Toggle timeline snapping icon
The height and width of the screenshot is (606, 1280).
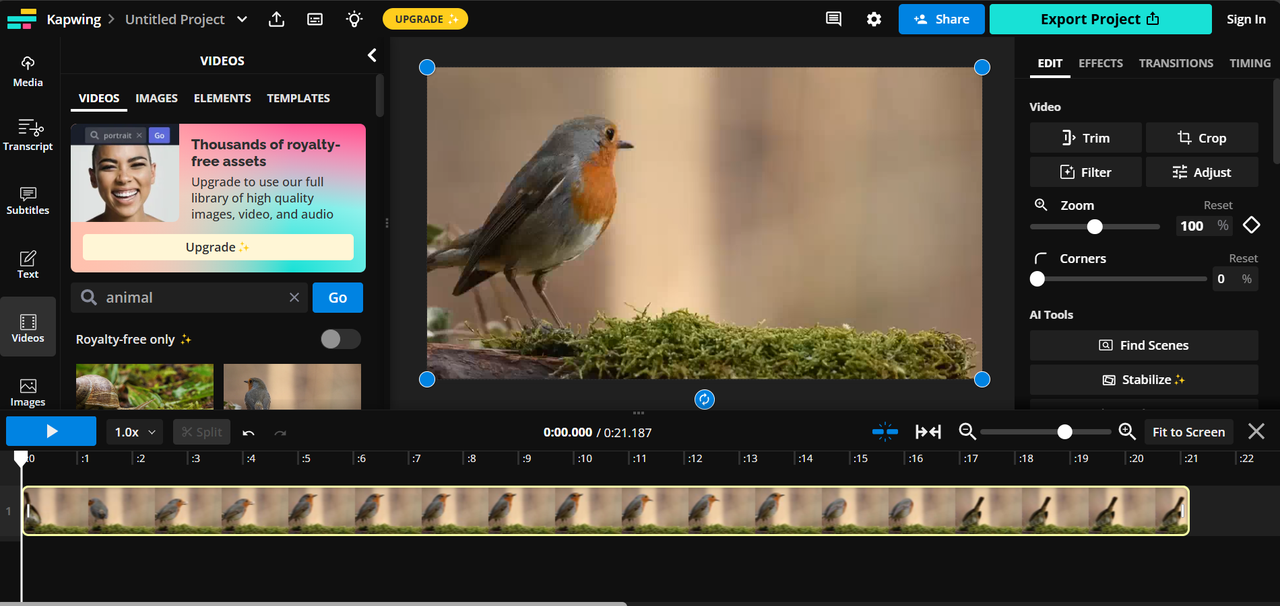(885, 431)
